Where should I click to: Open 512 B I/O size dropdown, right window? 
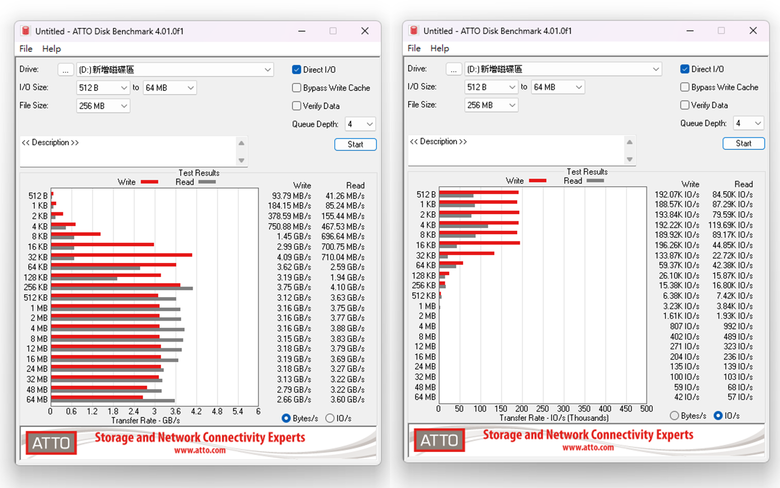(x=491, y=87)
